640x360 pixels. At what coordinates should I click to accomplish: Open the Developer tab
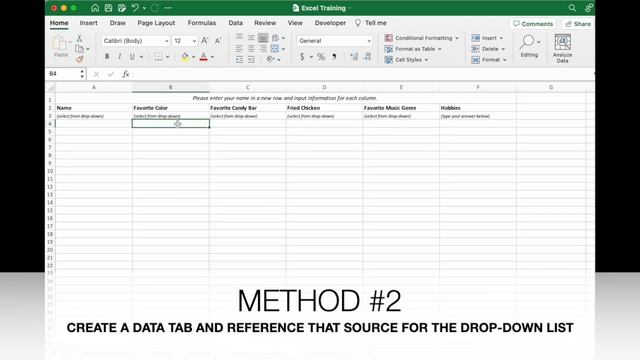pos(330,23)
